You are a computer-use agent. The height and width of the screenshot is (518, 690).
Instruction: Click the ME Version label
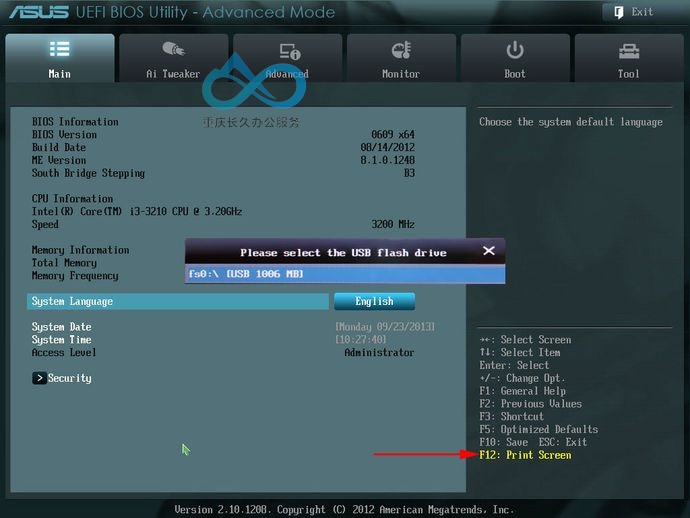pyautogui.click(x=59, y=160)
